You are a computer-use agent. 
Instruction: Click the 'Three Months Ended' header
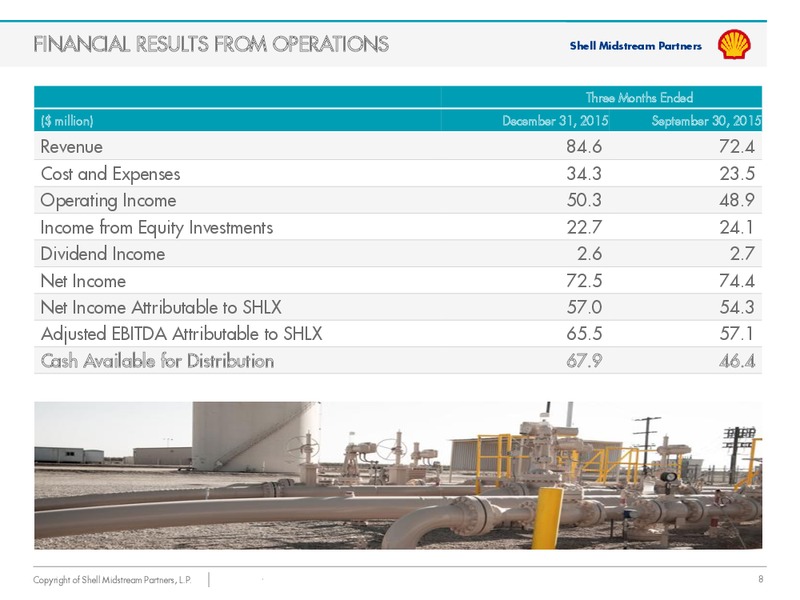(x=639, y=97)
